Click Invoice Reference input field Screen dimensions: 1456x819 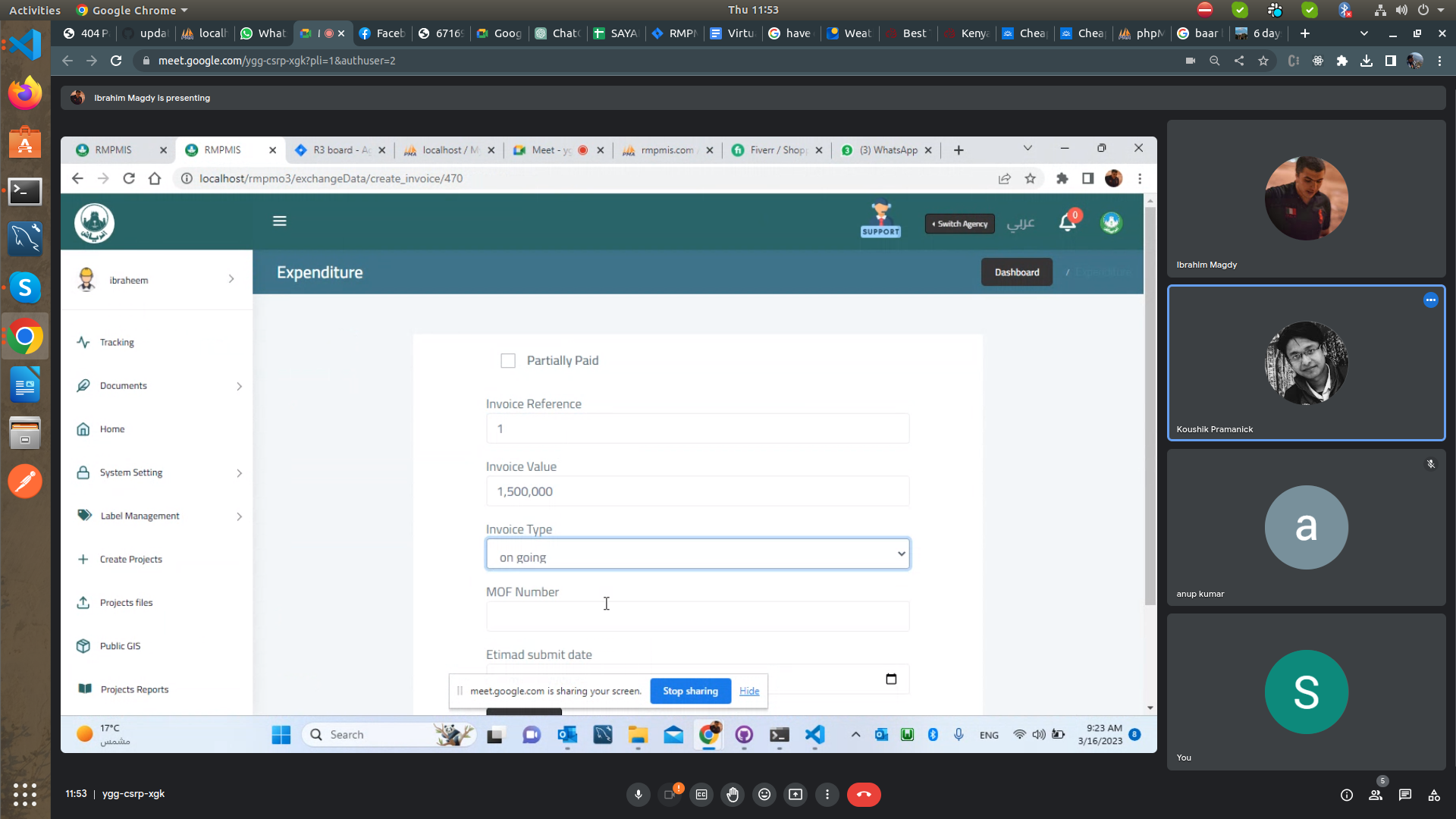click(x=698, y=428)
